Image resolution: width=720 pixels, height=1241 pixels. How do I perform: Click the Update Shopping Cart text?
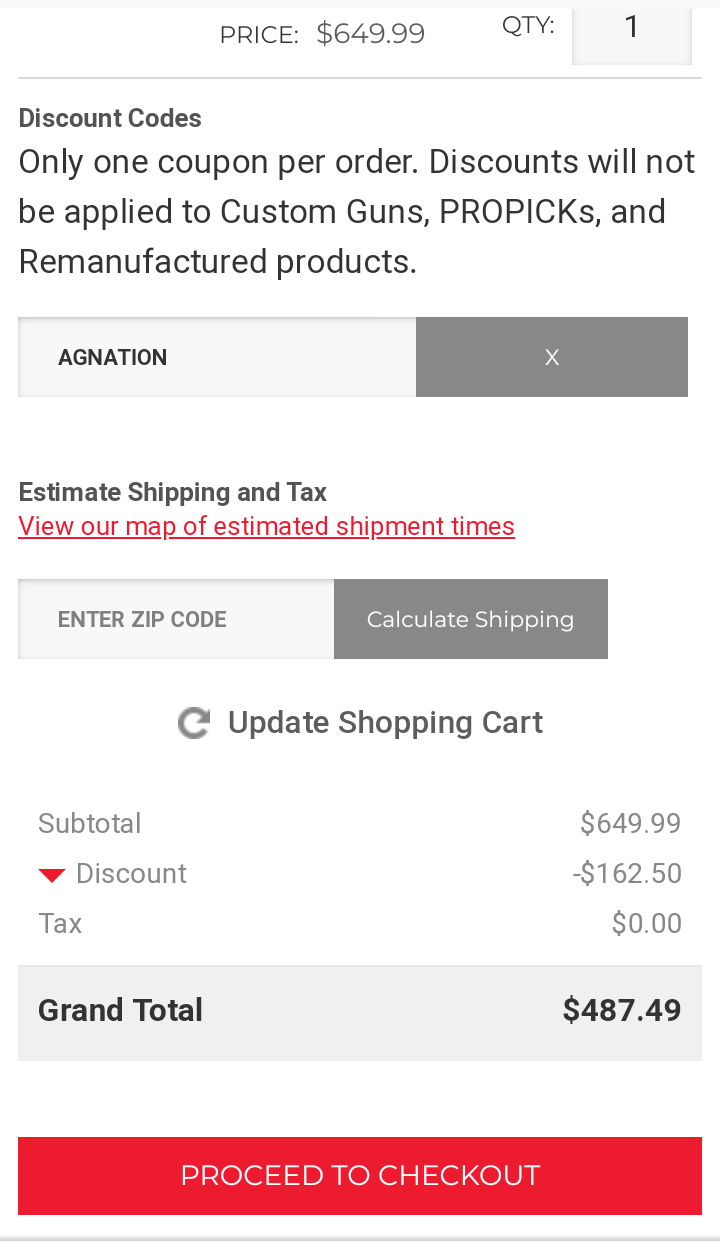pyautogui.click(x=385, y=722)
